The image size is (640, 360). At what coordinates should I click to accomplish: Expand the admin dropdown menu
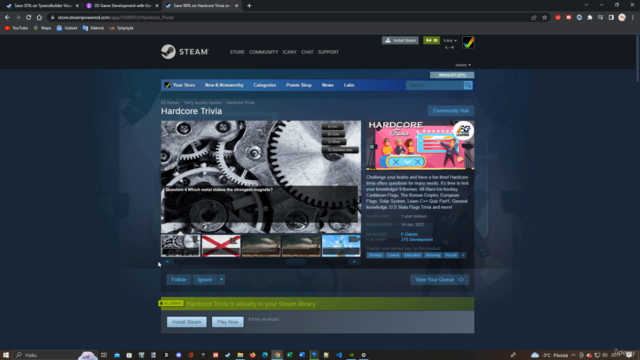point(463,65)
